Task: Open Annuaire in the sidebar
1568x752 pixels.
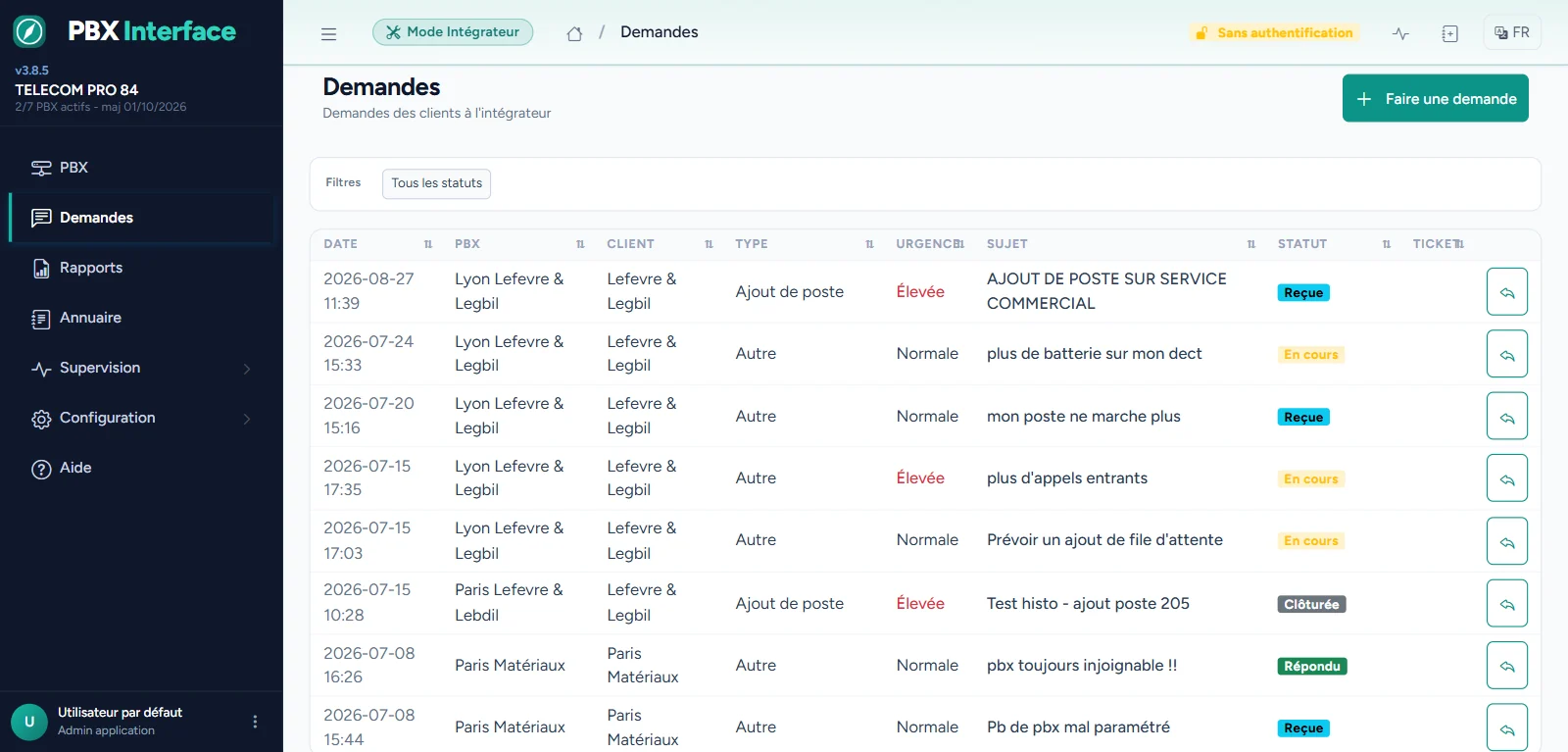Action: coord(142,318)
